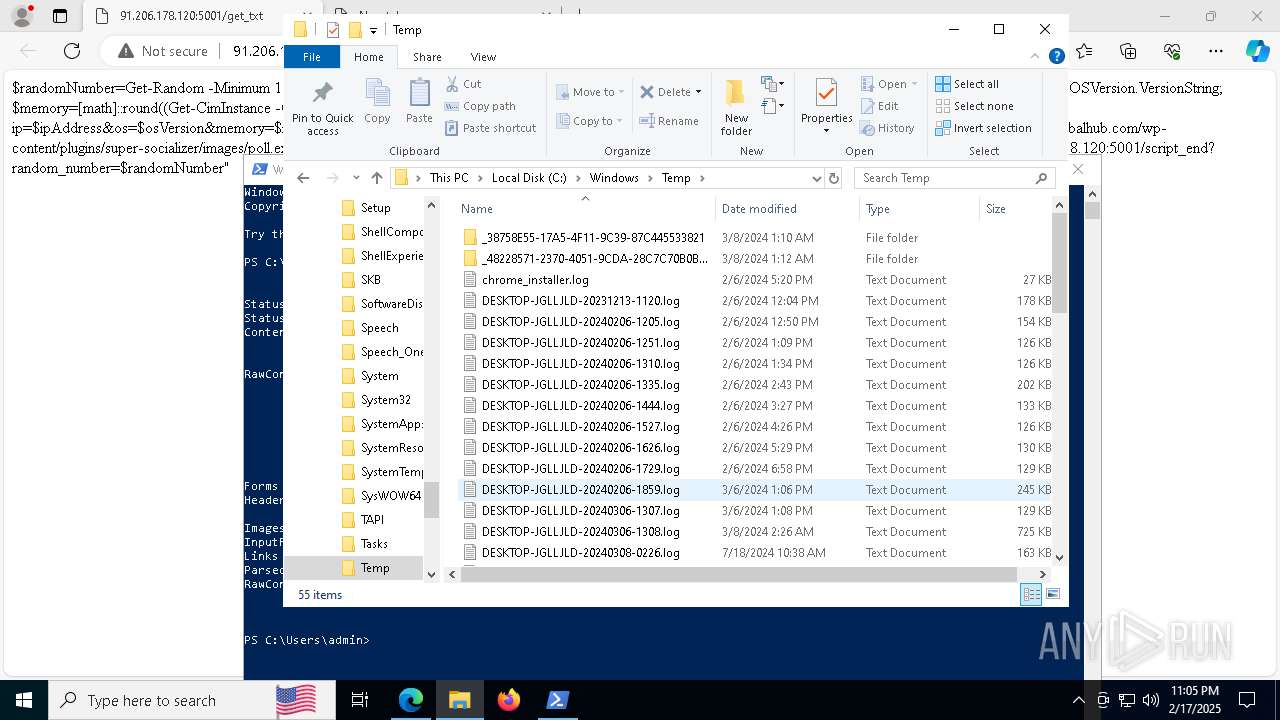Select the chrome_installer.log file

pyautogui.click(x=535, y=280)
